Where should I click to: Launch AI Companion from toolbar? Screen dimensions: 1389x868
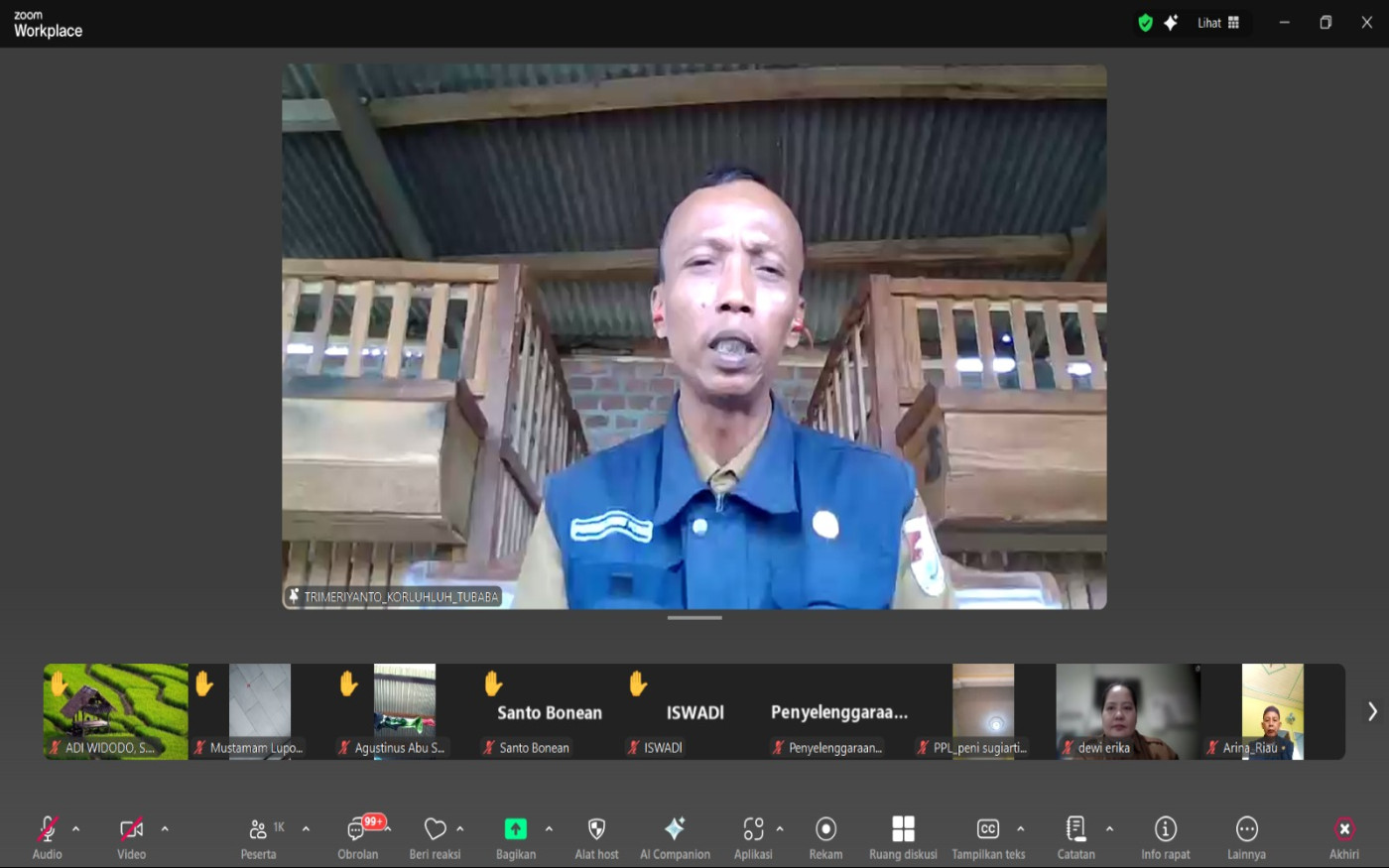click(x=675, y=836)
